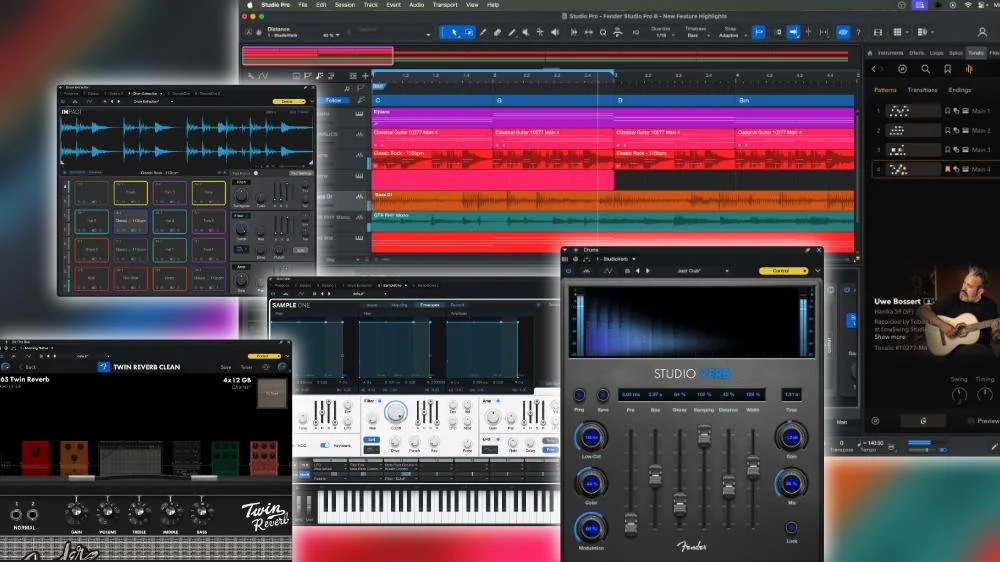Switch to the Instruments browser tab
This screenshot has width=1000, height=562.
pyautogui.click(x=890, y=53)
